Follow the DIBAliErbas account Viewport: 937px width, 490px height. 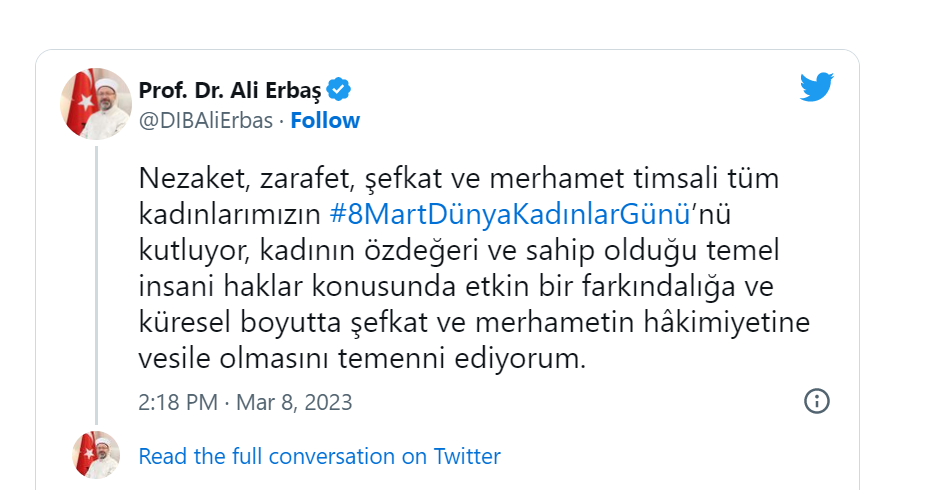325,121
